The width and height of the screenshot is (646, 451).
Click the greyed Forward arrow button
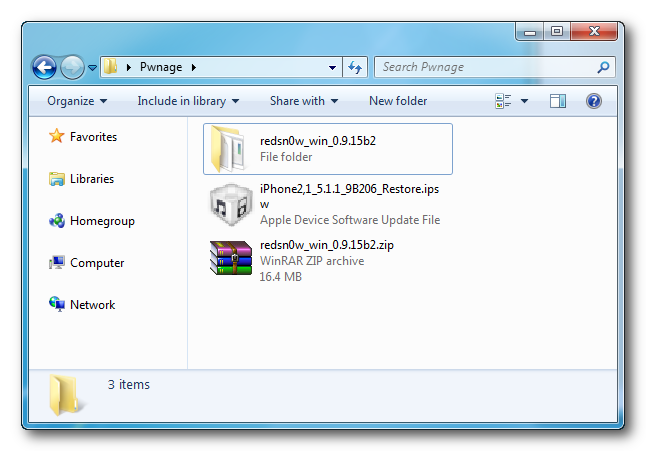pos(73,67)
